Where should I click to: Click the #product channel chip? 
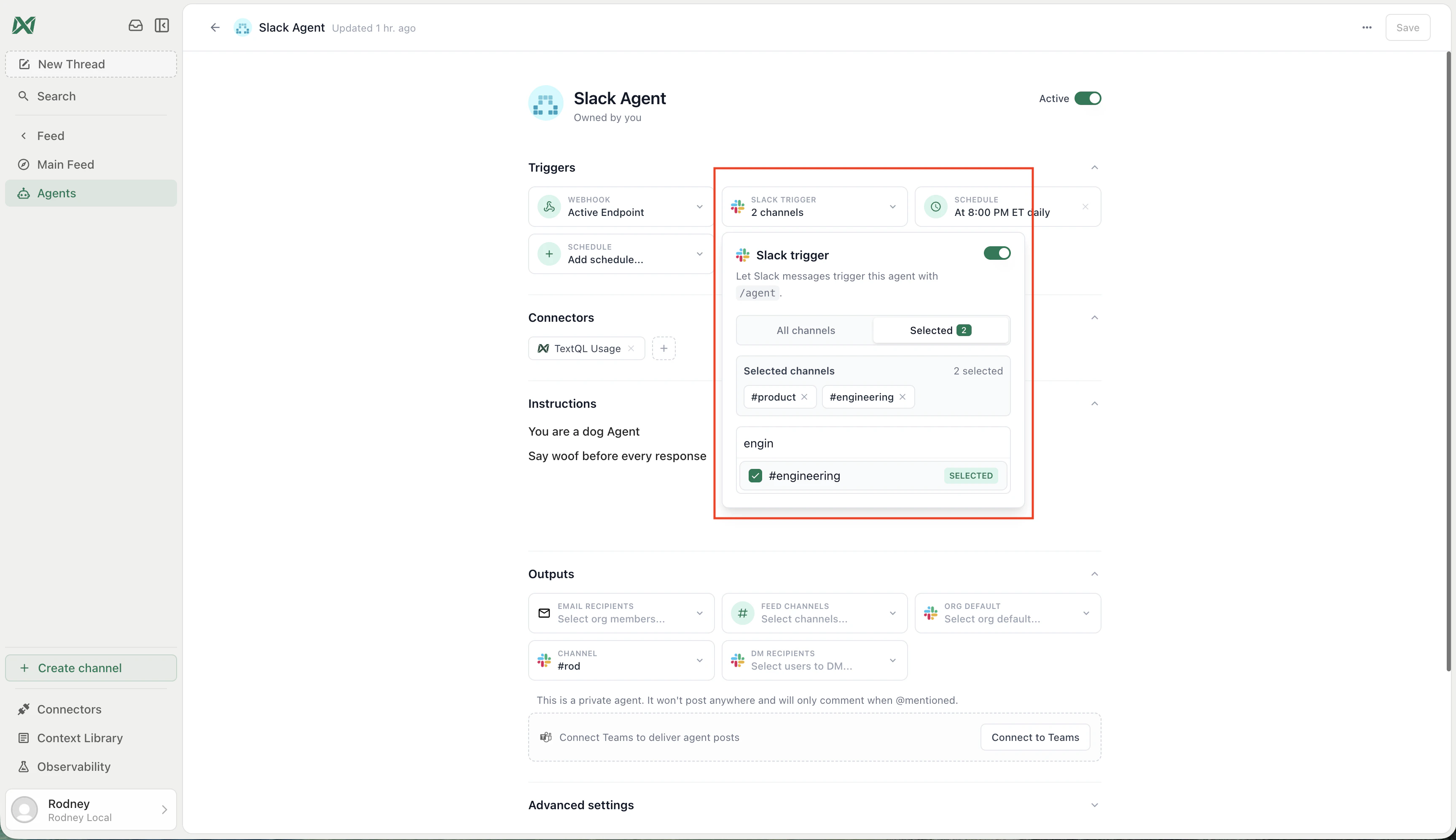tap(779, 397)
